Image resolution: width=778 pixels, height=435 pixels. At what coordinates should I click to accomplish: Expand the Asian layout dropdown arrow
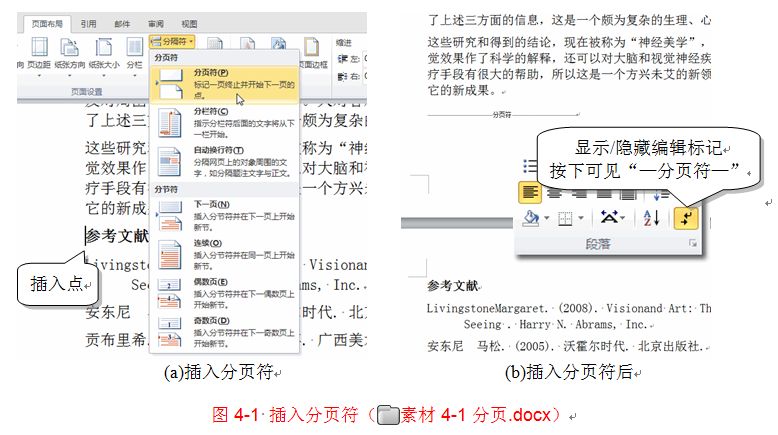pyautogui.click(x=623, y=218)
